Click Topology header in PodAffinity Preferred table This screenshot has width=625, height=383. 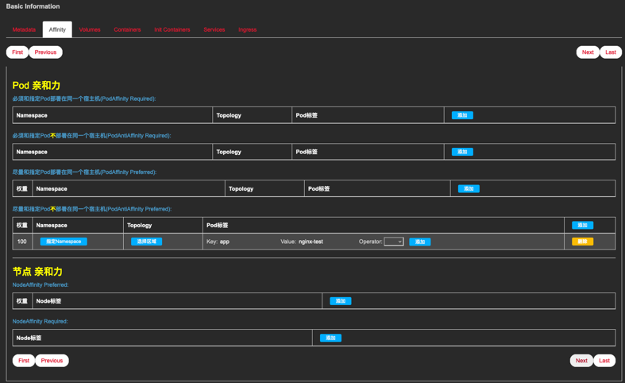[241, 189]
